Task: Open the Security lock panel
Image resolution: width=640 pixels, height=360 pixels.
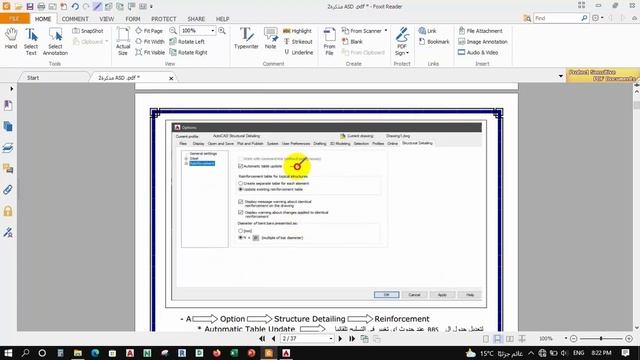Action: tap(8, 211)
